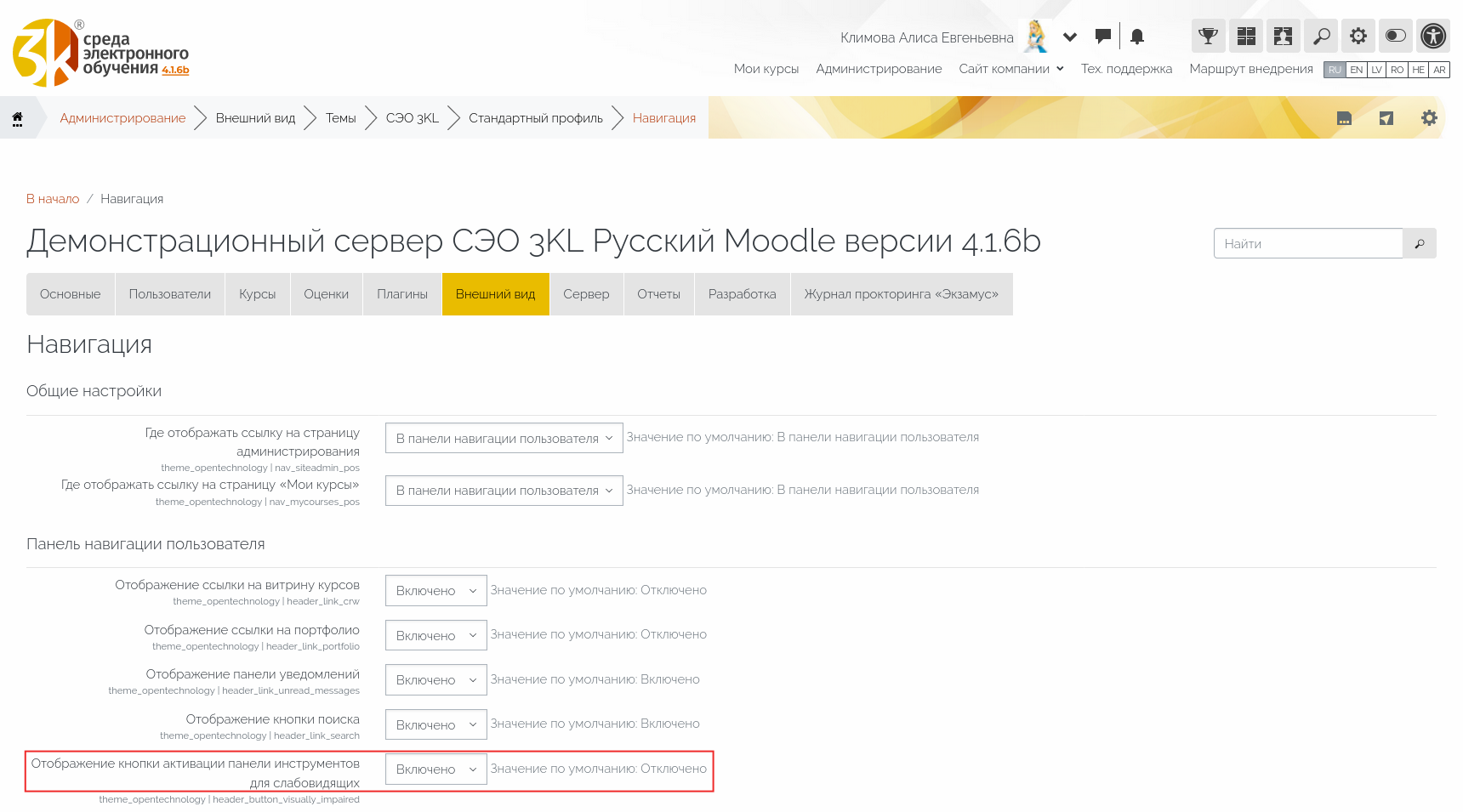Switch to the Плагины tab
1463x812 pixels.
pos(402,294)
